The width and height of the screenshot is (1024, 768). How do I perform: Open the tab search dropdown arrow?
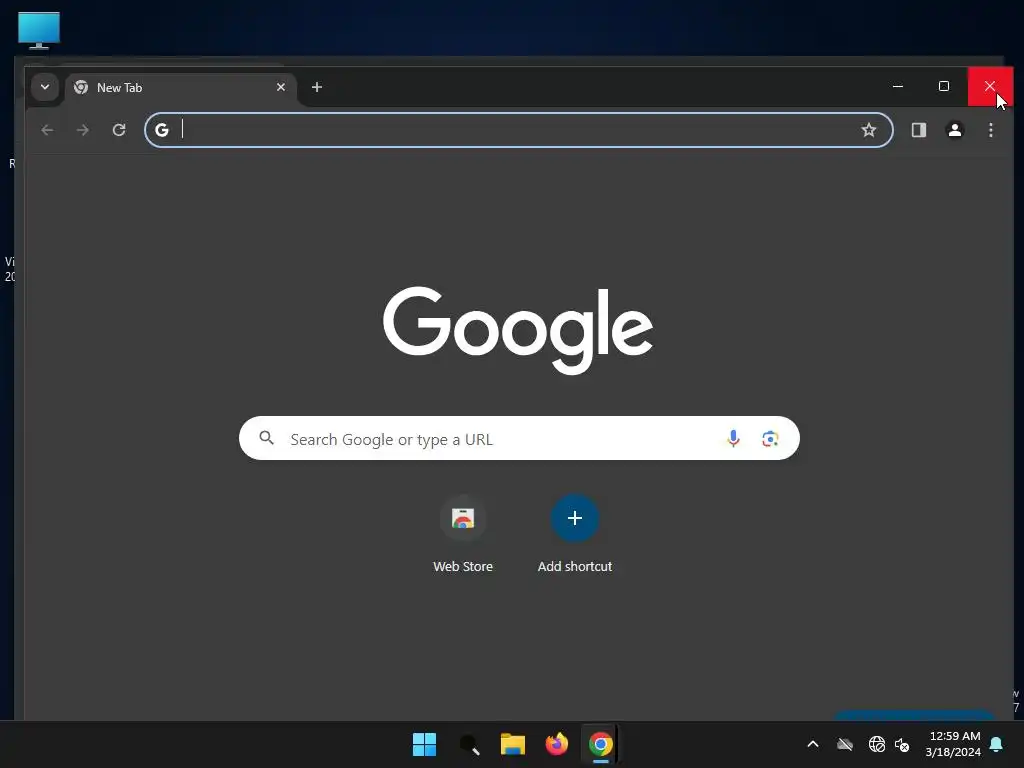44,87
